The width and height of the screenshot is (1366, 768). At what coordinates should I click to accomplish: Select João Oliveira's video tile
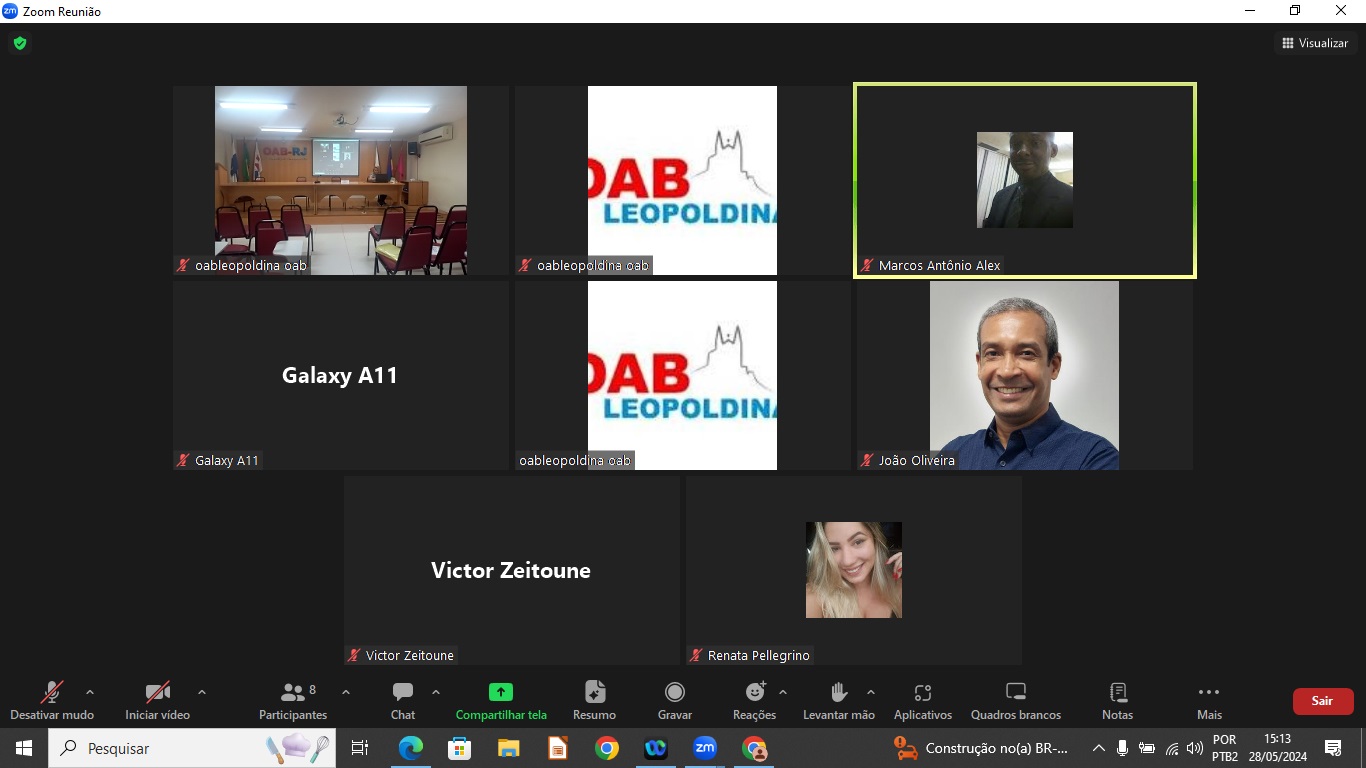point(1024,375)
